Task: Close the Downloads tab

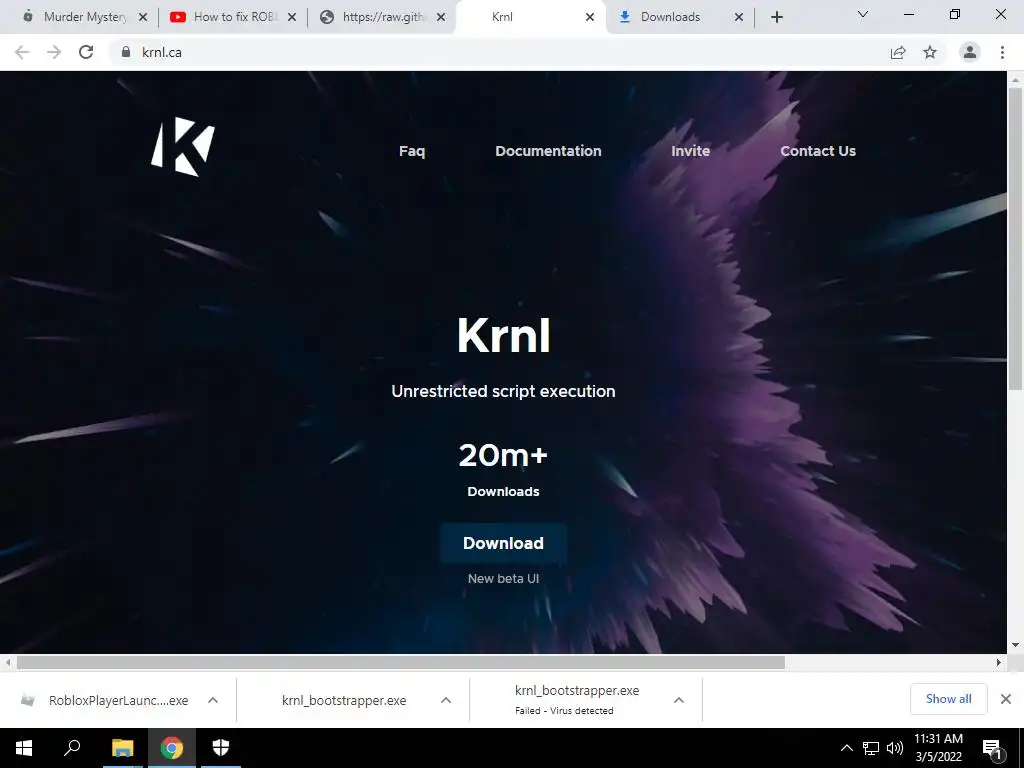Action: (739, 18)
